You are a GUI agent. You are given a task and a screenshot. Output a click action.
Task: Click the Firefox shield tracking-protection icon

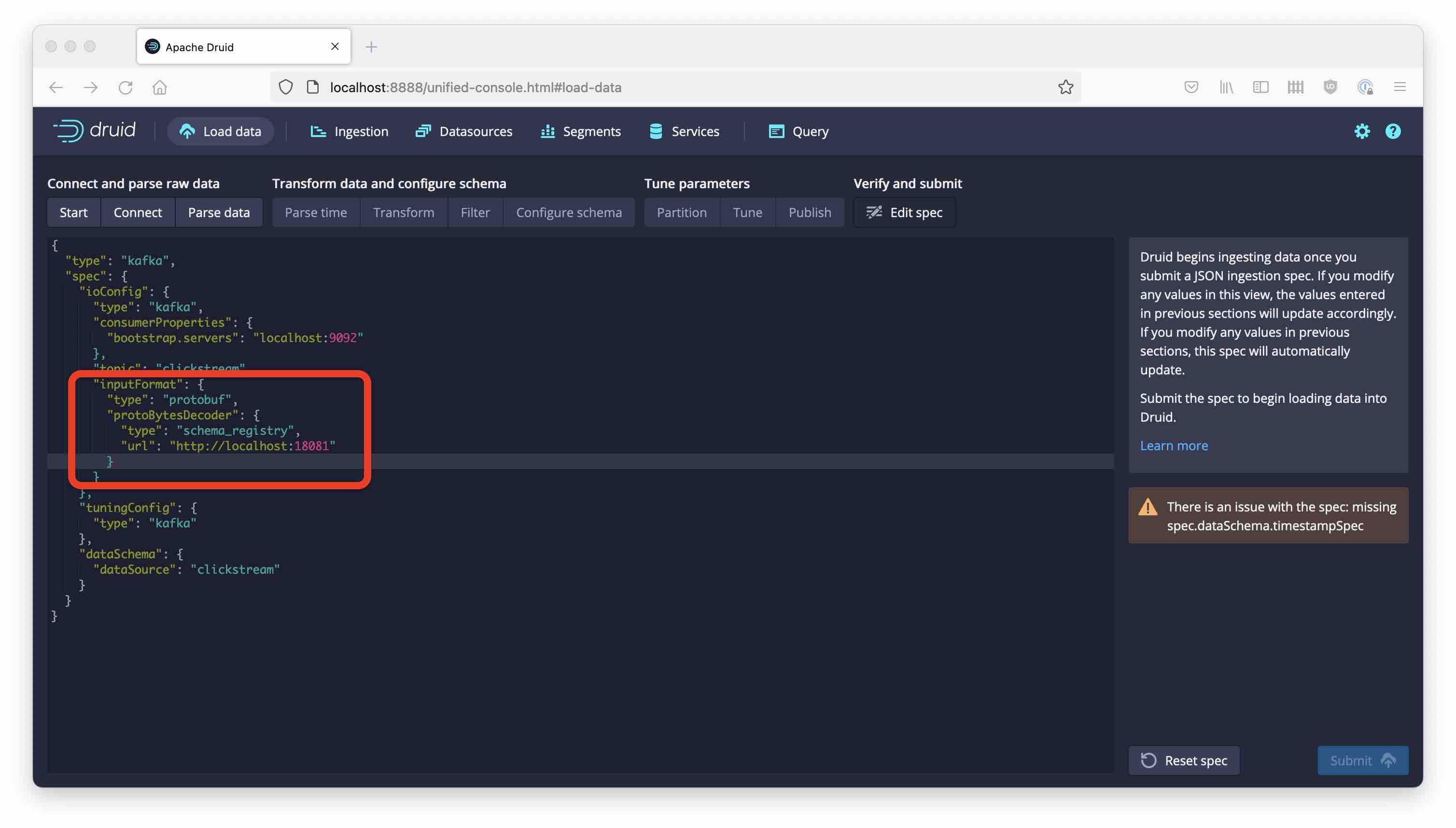point(286,87)
